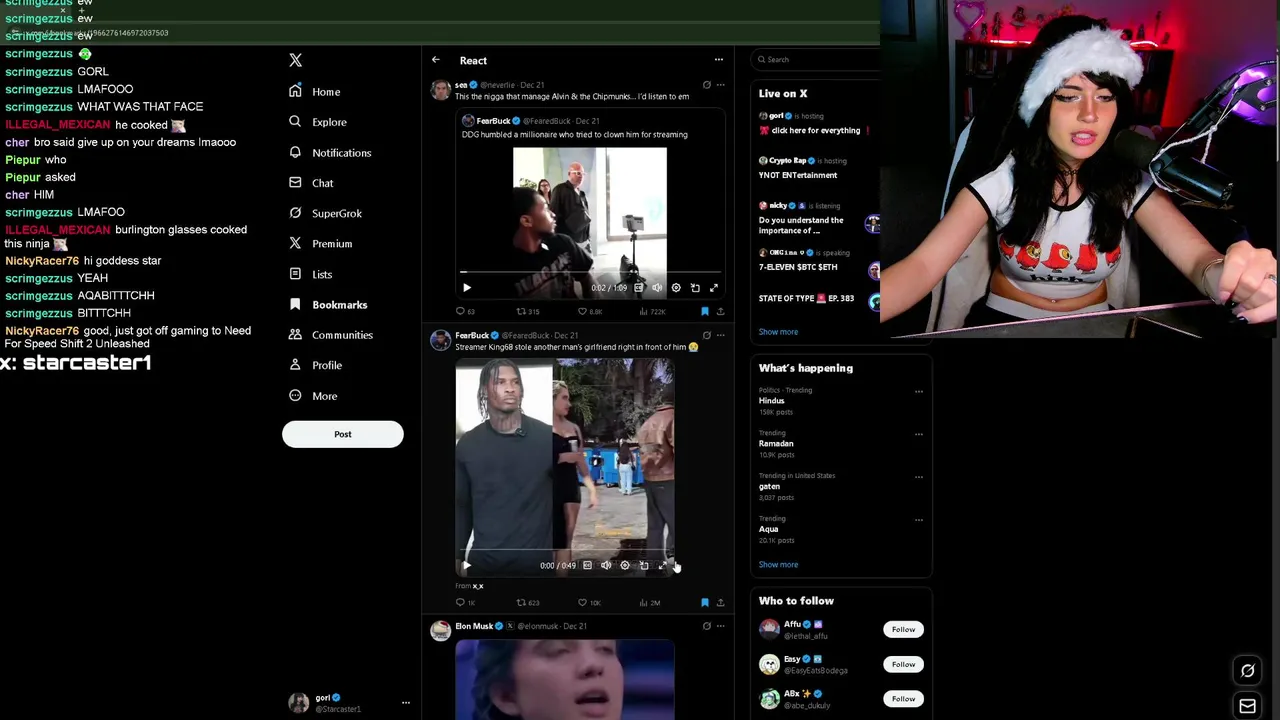Open more options for Hindus trend
The image size is (1280, 720).
click(x=919, y=391)
